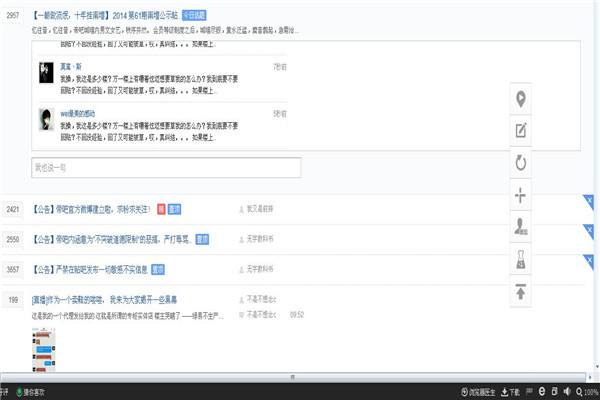Open the 下载 downloads button in status bar

[510, 392]
